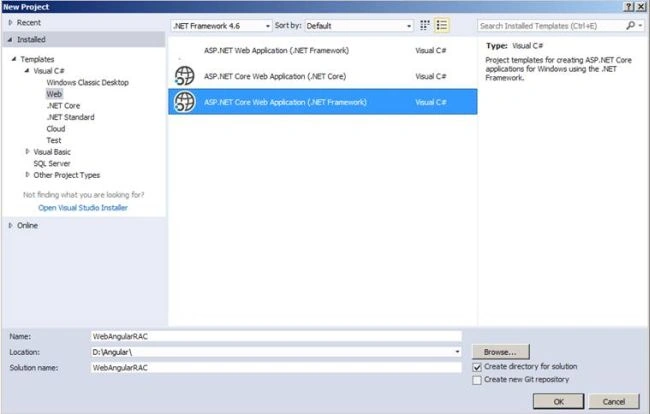This screenshot has width=650, height=414.
Task: Click the search magnifier icon
Action: (630, 26)
